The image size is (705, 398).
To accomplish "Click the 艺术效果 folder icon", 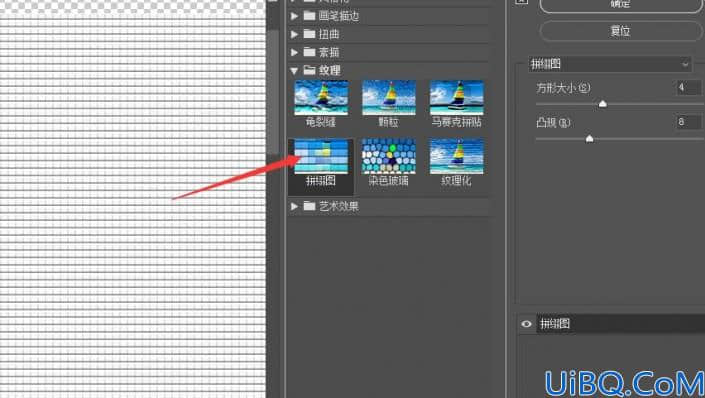I will (309, 206).
